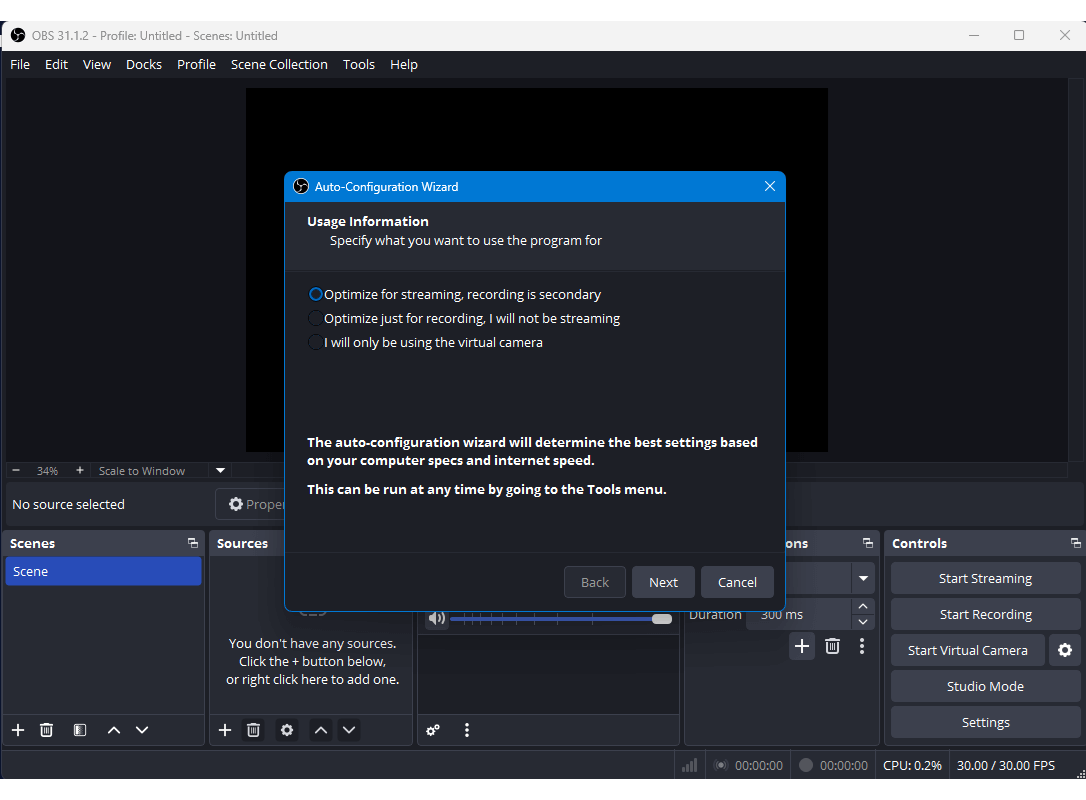This screenshot has height=800, width=1086.
Task: Pop out the Scene Transitions dock
Action: 867,543
